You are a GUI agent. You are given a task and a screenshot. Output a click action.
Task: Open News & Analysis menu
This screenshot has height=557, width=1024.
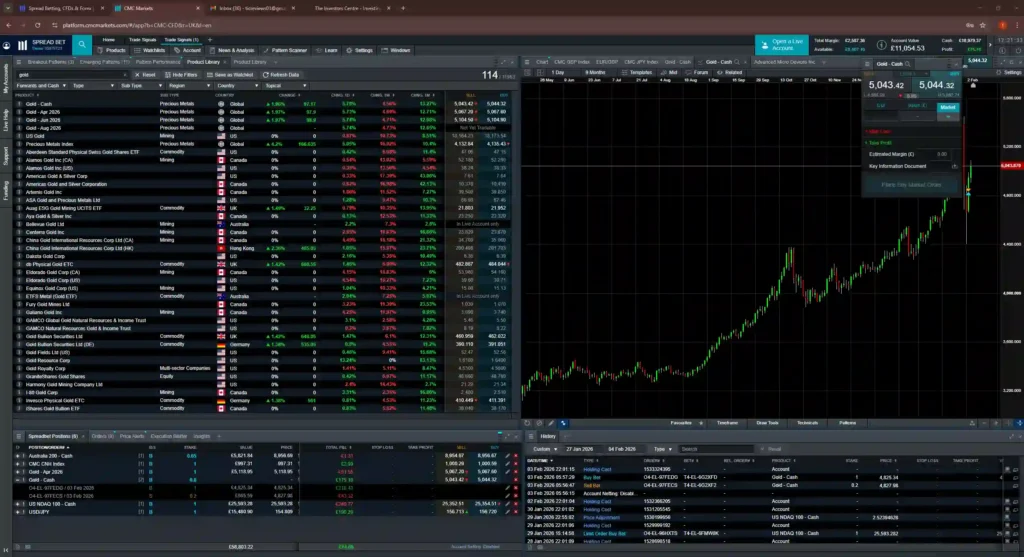[232, 50]
